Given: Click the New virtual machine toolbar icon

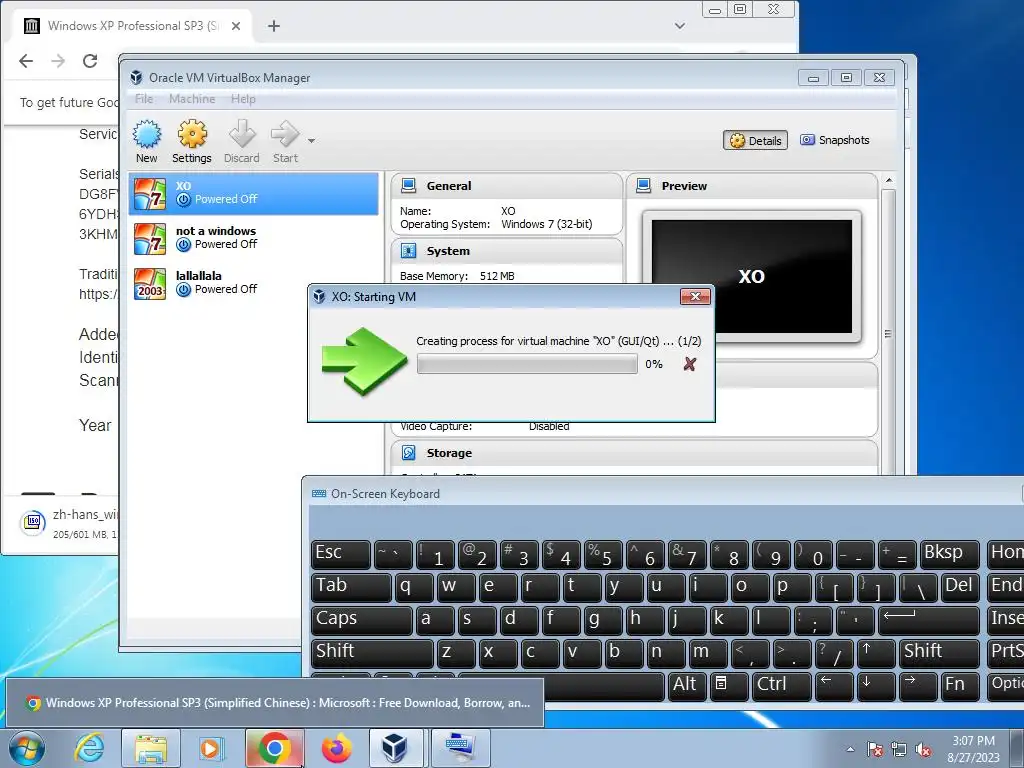Looking at the screenshot, I should coord(147,141).
